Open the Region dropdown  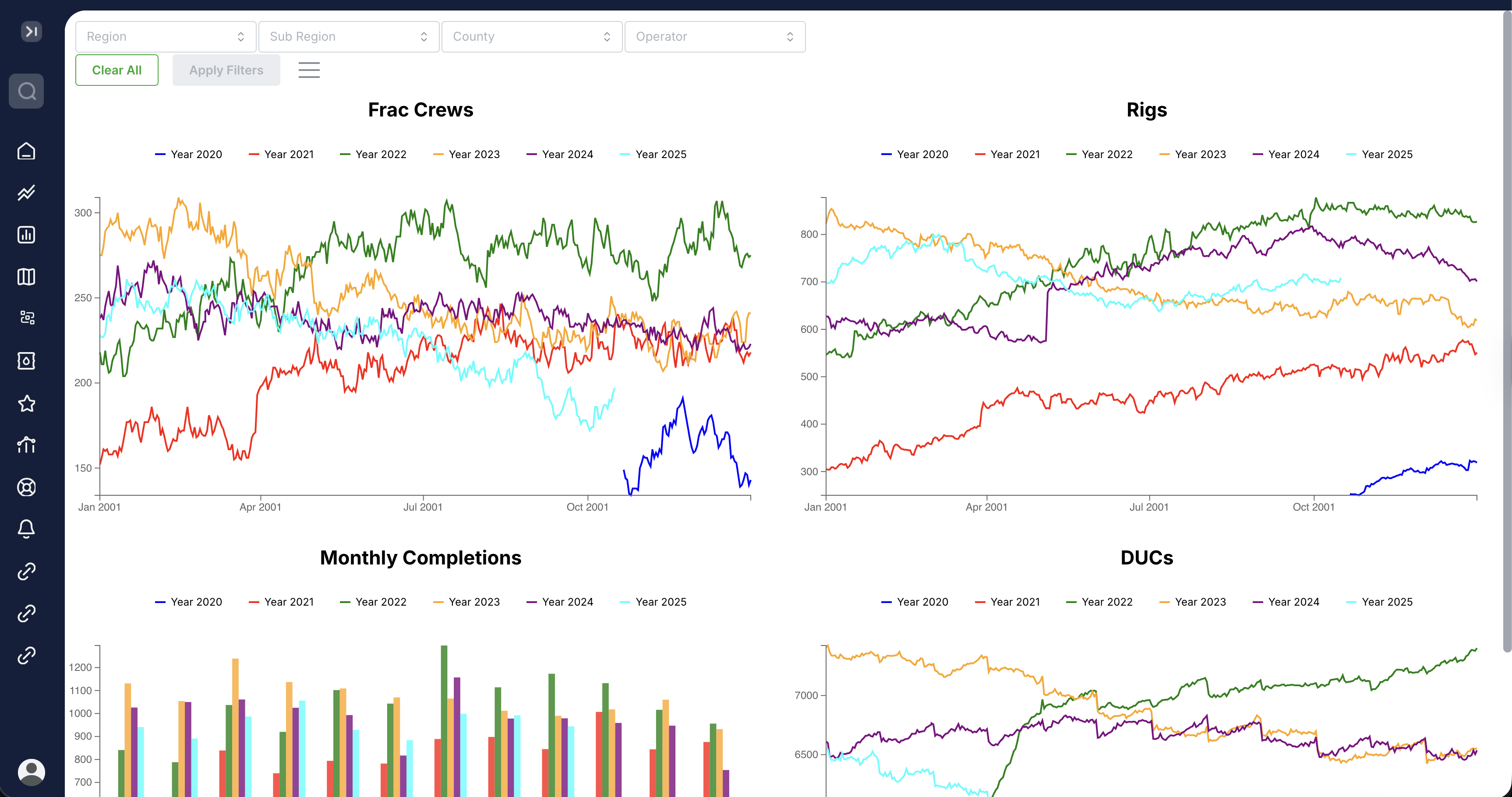click(x=166, y=36)
